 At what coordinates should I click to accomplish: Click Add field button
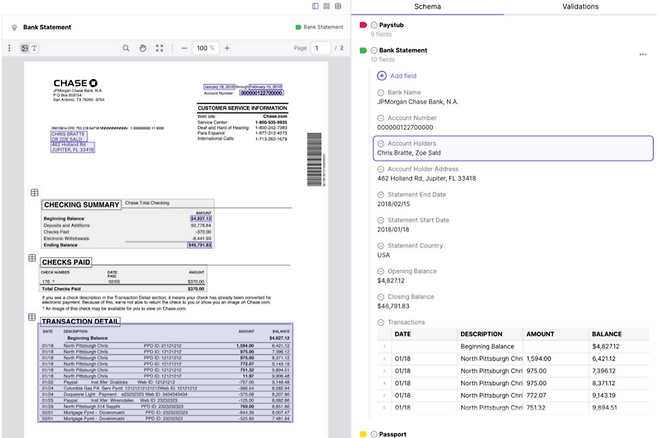[x=395, y=76]
